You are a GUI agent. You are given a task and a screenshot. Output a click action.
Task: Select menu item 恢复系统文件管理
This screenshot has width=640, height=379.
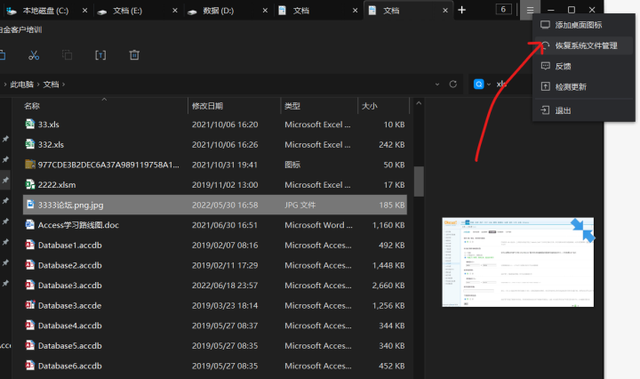tap(583, 46)
